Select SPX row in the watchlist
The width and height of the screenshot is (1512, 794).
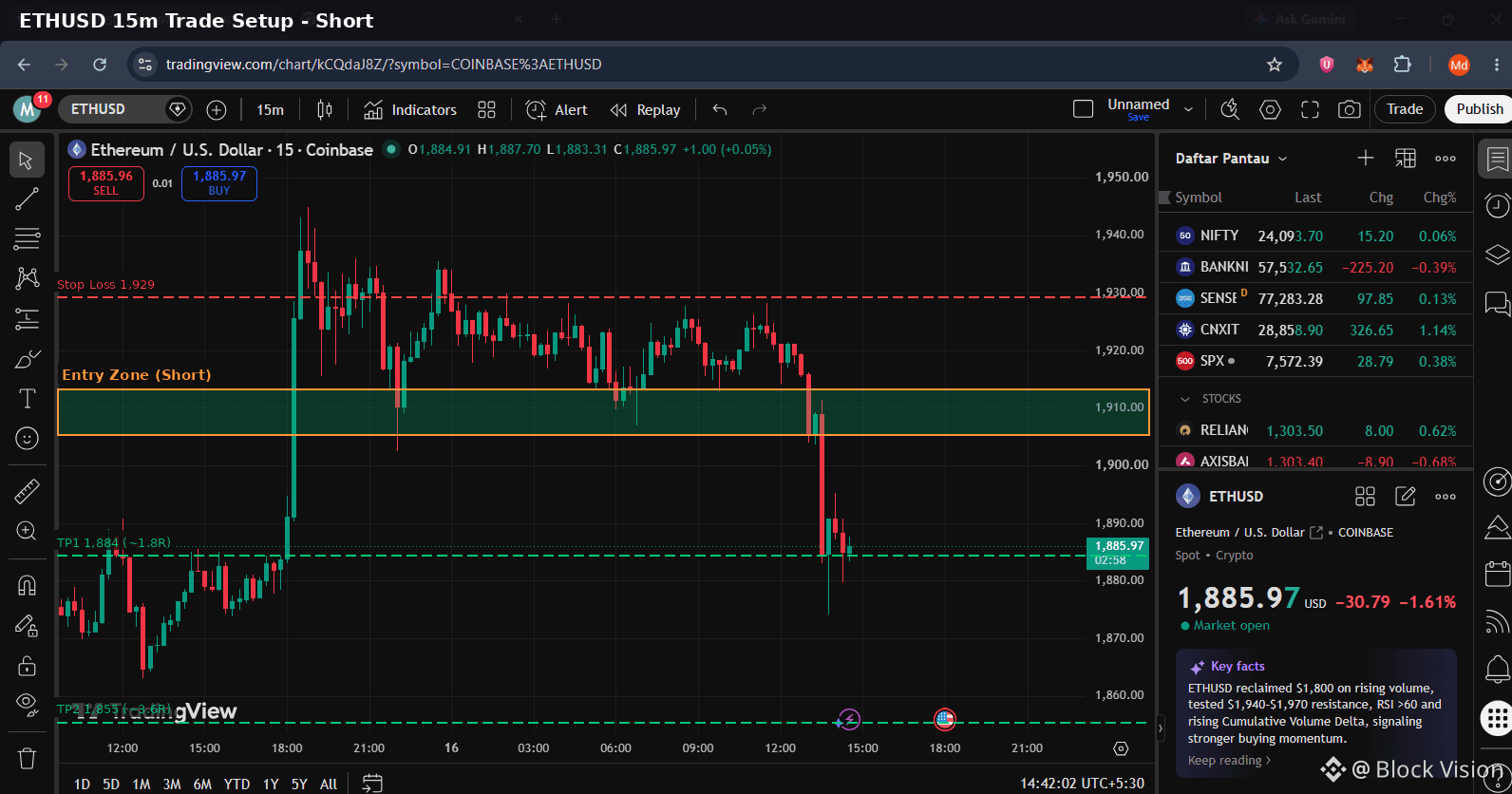click(1315, 361)
